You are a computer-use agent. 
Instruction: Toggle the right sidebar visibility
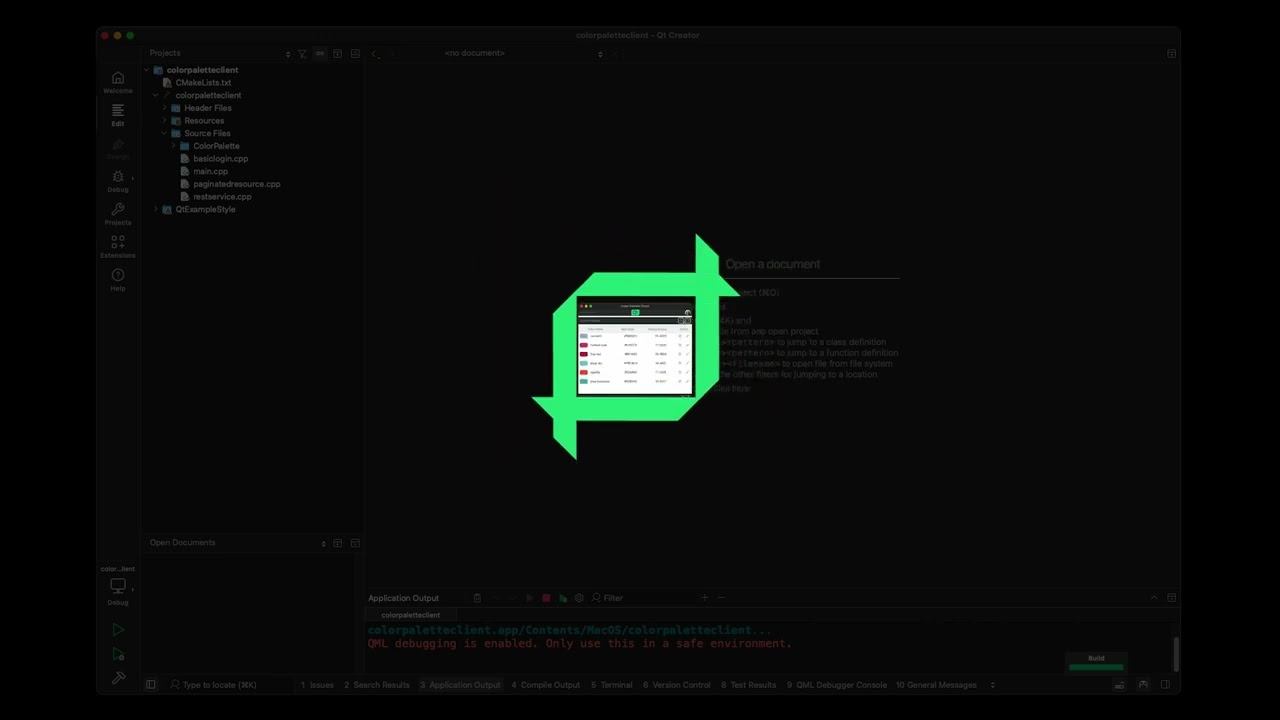pyautogui.click(x=1165, y=685)
